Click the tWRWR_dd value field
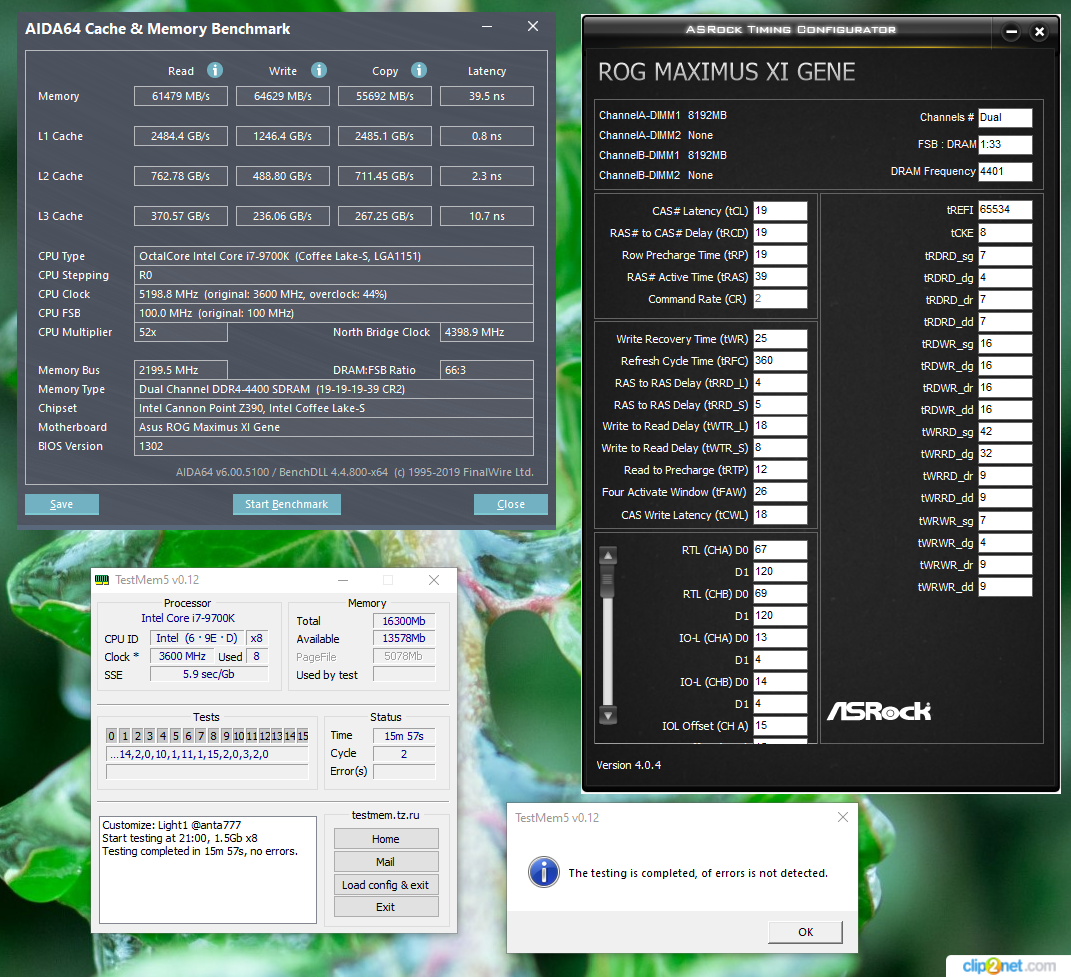1071x977 pixels. coord(1005,586)
